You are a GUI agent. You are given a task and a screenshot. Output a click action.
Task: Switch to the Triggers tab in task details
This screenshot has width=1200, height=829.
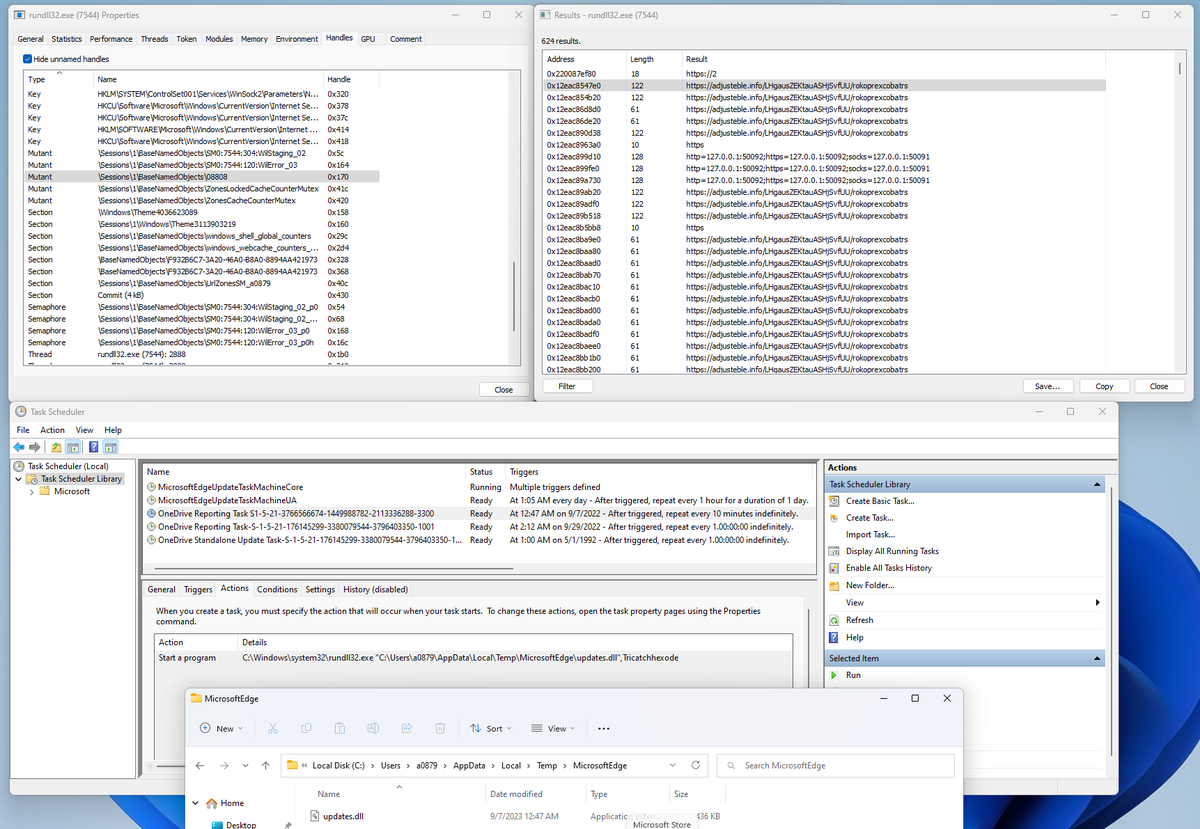coord(198,589)
